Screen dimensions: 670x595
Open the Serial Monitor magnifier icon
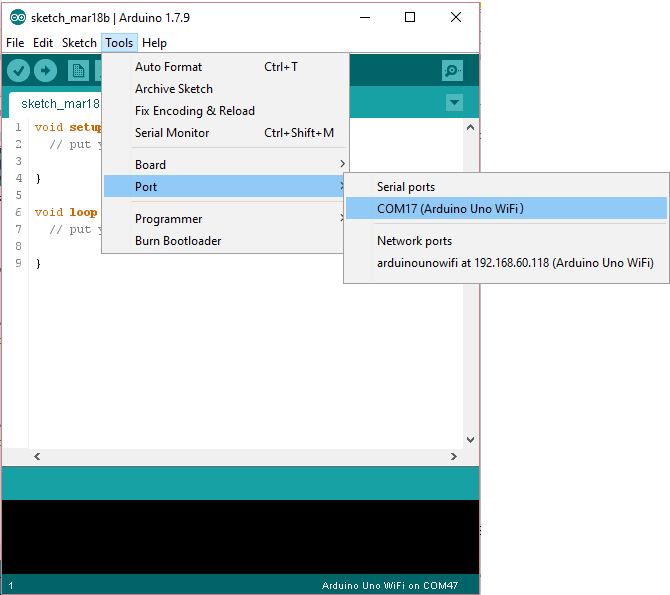453,70
